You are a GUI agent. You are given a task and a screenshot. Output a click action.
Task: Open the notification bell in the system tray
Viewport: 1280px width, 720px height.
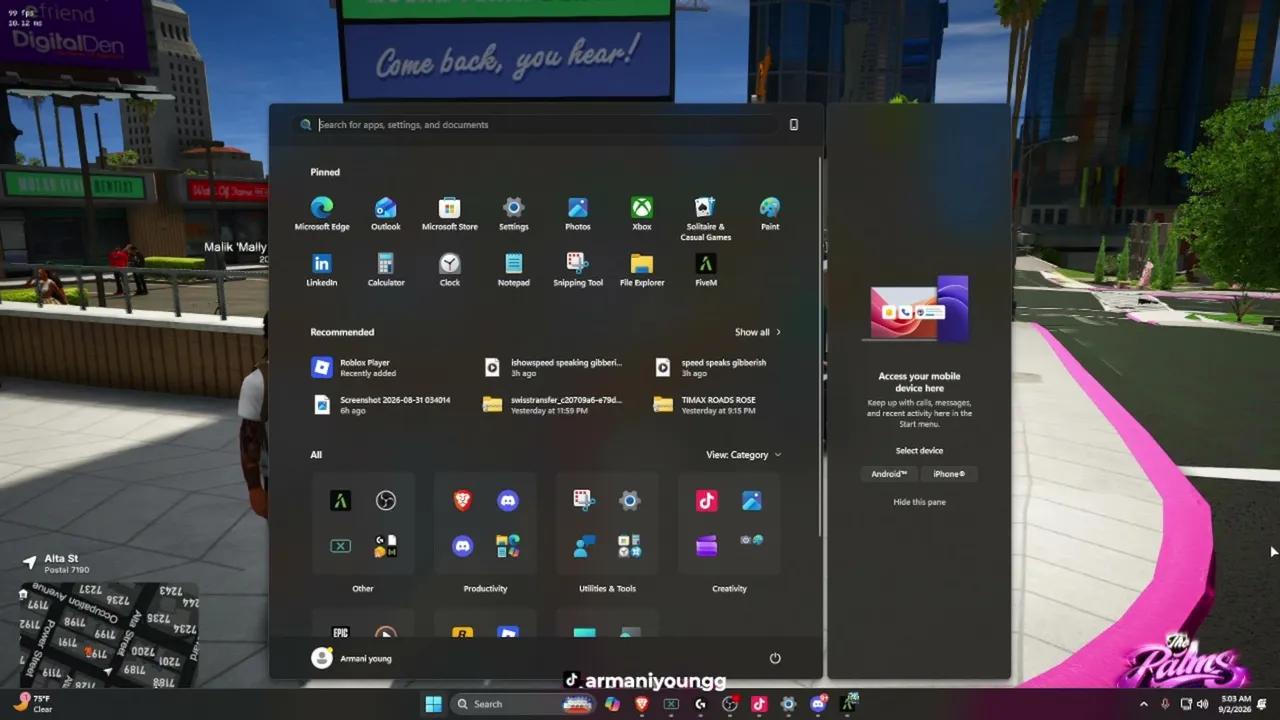[x=1262, y=704]
